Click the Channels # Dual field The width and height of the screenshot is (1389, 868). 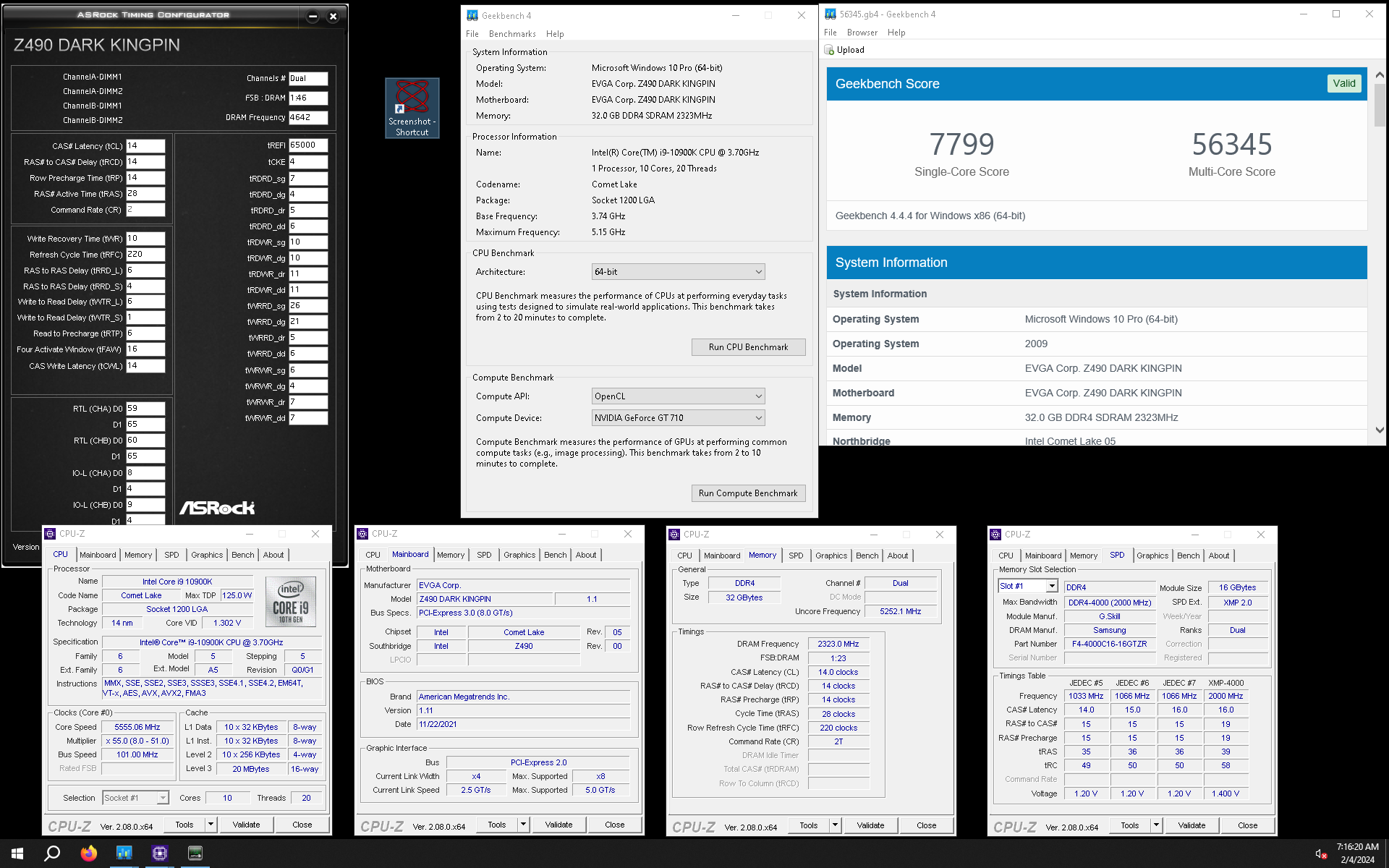tap(308, 78)
